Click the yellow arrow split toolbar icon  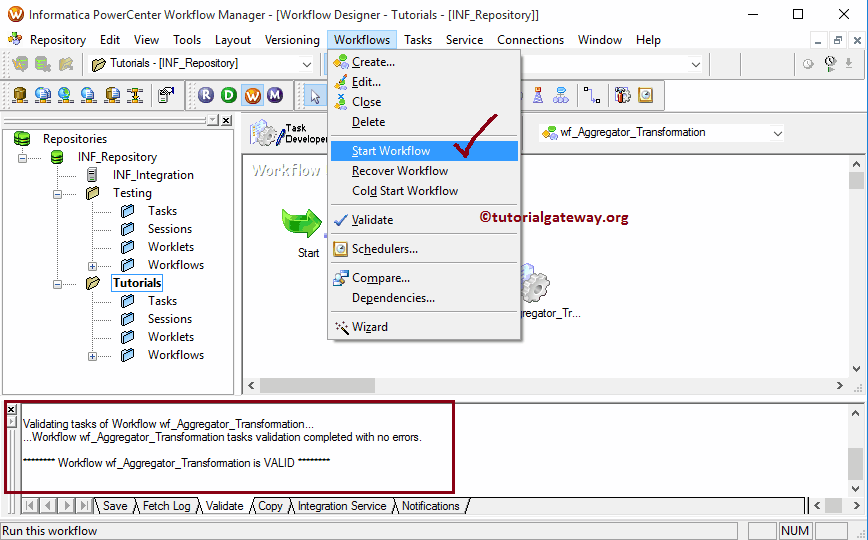[x=135, y=95]
